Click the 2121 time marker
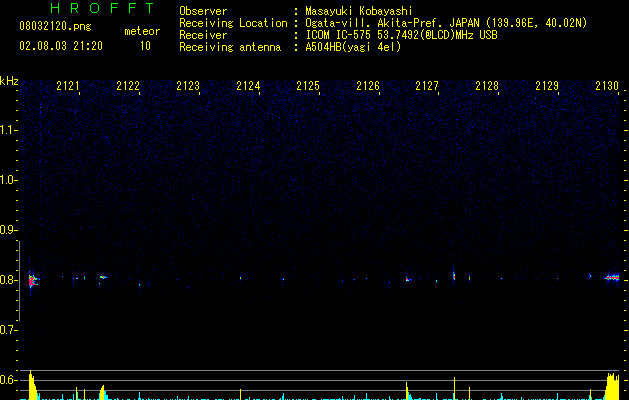The height and width of the screenshot is (400, 629). click(67, 86)
